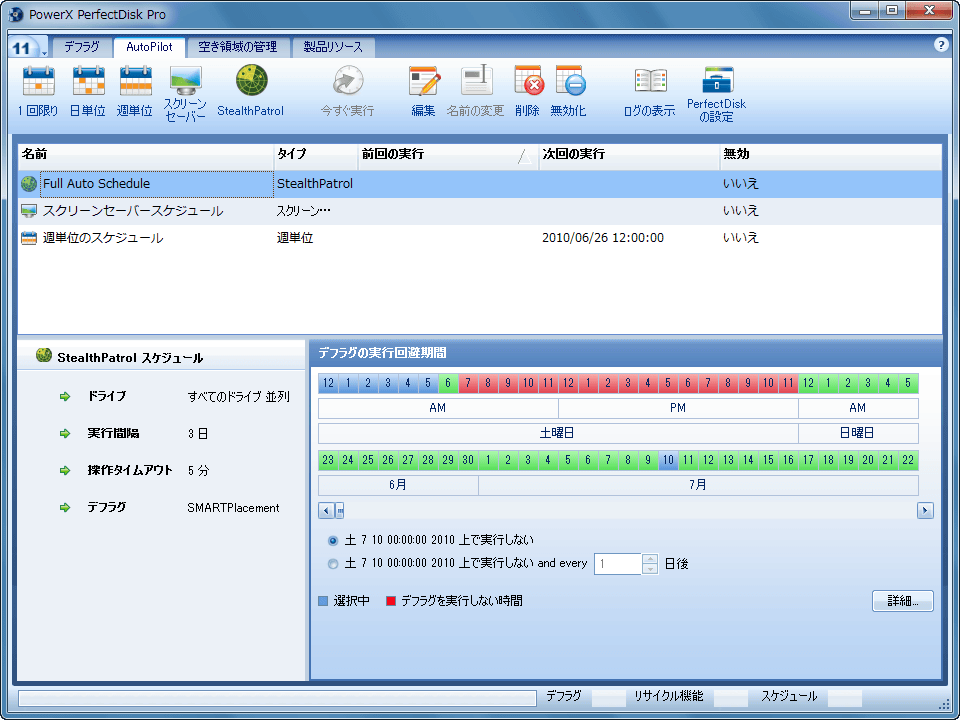Select the green 6 AM hour cell
The width and height of the screenshot is (960, 720).
pyautogui.click(x=448, y=383)
